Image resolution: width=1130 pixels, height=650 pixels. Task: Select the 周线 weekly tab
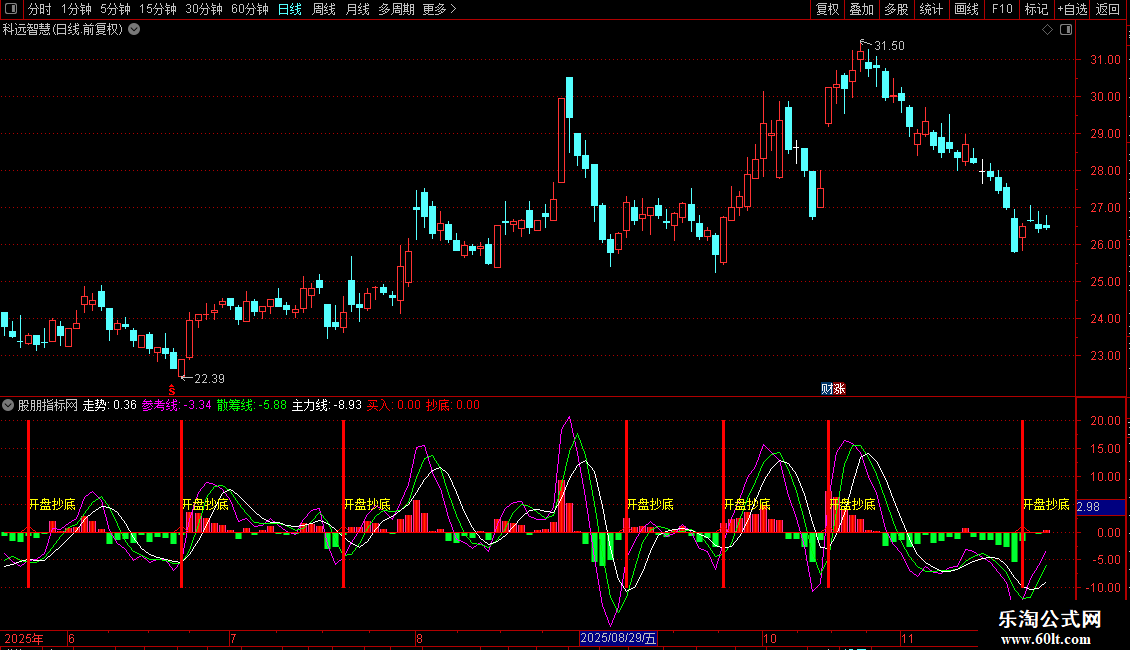point(324,9)
